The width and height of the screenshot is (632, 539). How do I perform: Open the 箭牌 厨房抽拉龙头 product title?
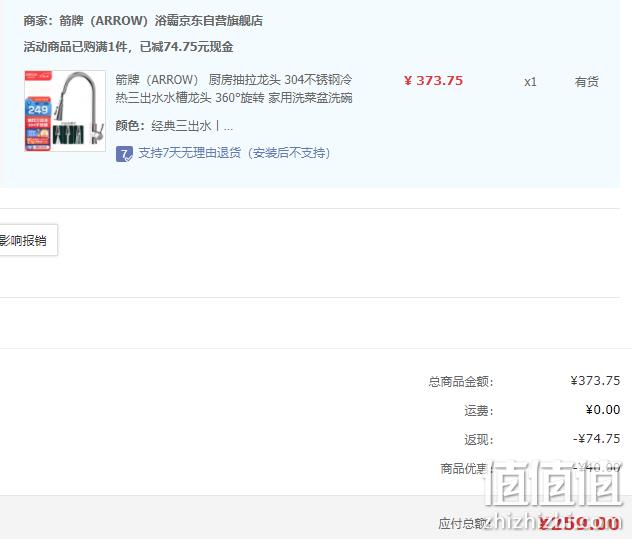coord(234,89)
